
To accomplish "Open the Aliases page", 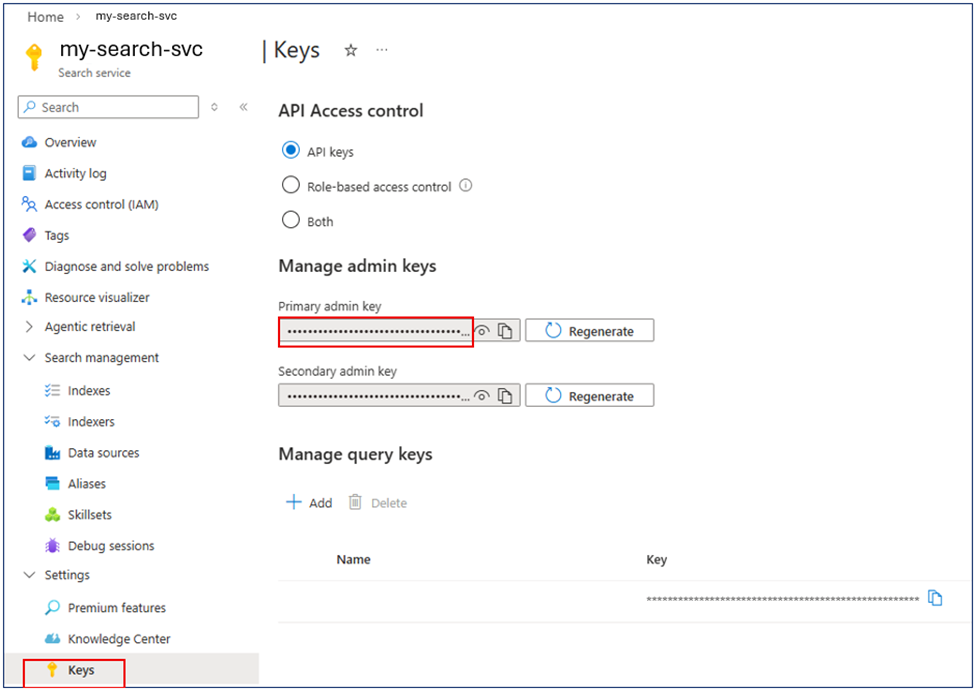I will coord(86,484).
